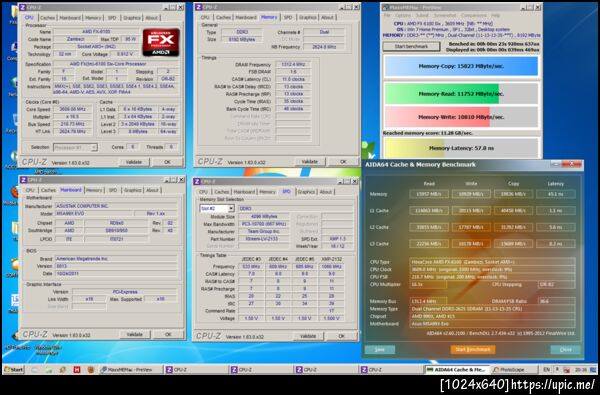Open Computer desktop icon
Viewport: 600px width, 395px height.
13,49
